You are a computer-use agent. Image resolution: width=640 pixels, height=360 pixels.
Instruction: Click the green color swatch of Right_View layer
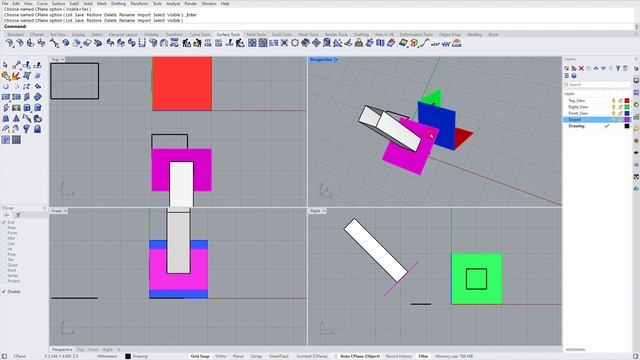627,107
